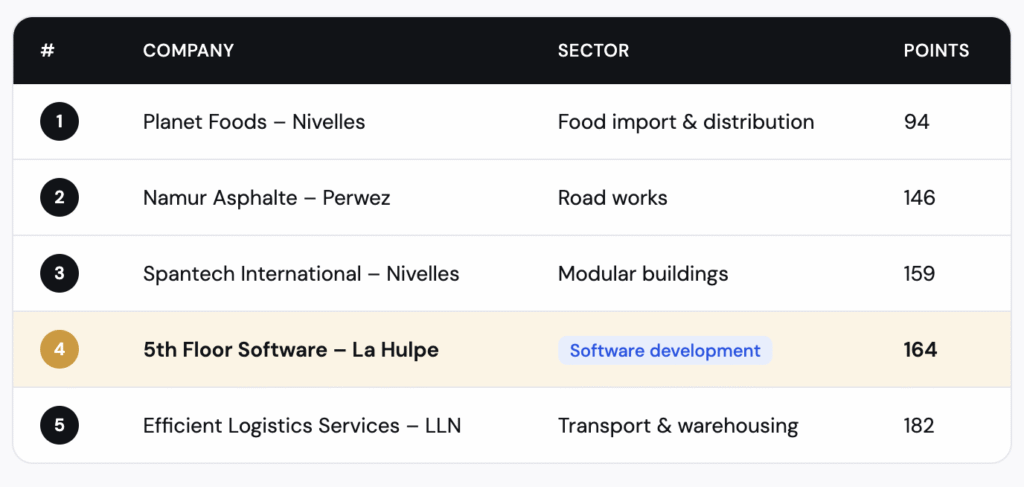Screen dimensions: 1024x487
Task: Click the rank 2 circle badge
Action: tap(59, 198)
